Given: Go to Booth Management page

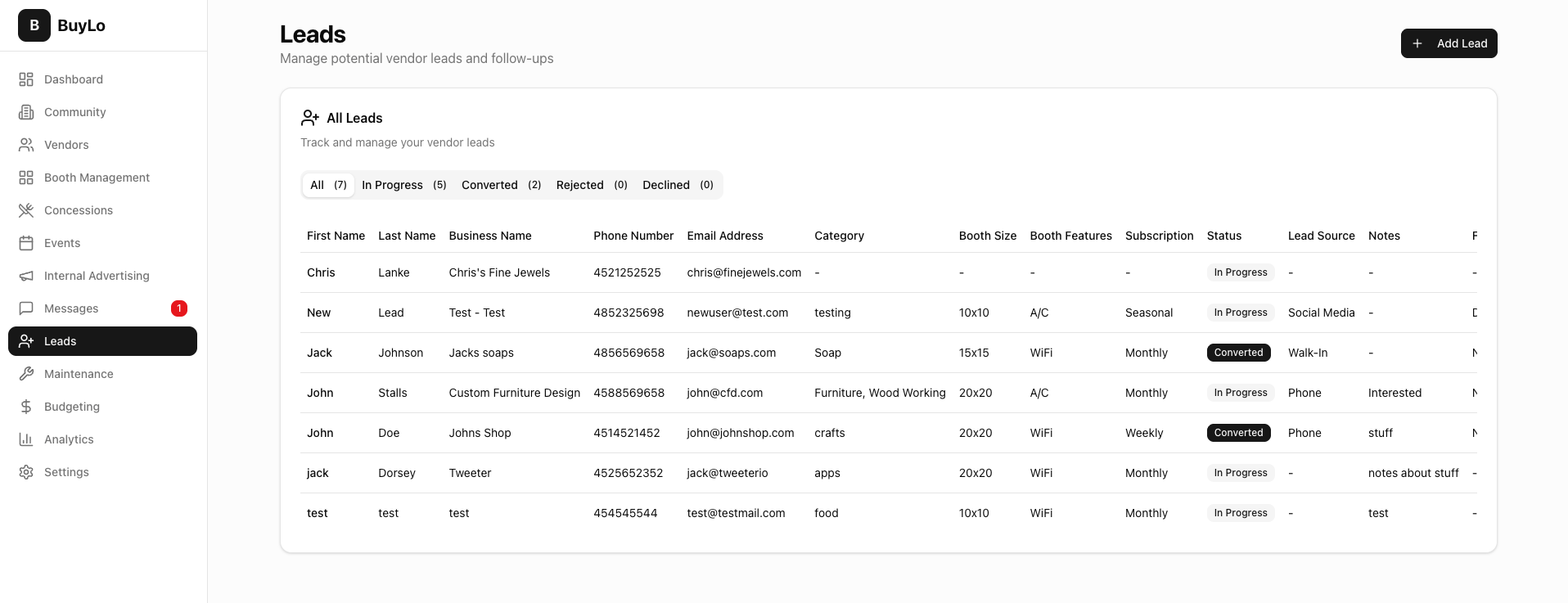Looking at the screenshot, I should click(x=97, y=178).
